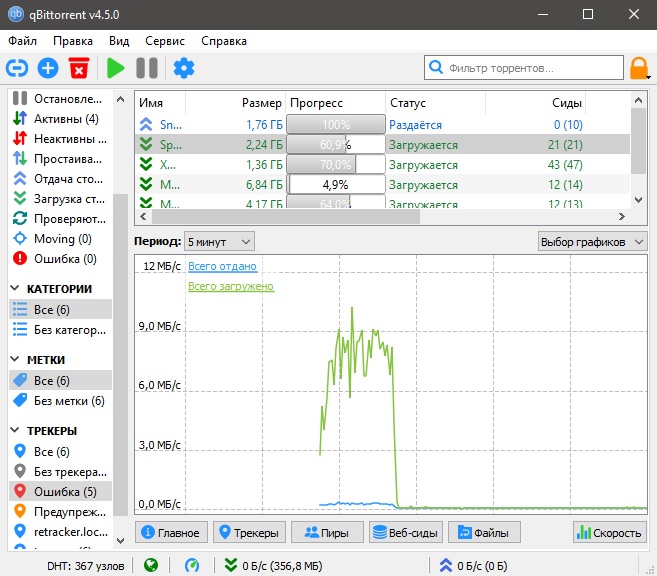Click the pause torrents toolbar icon
This screenshot has height=576, width=657.
[x=147, y=68]
